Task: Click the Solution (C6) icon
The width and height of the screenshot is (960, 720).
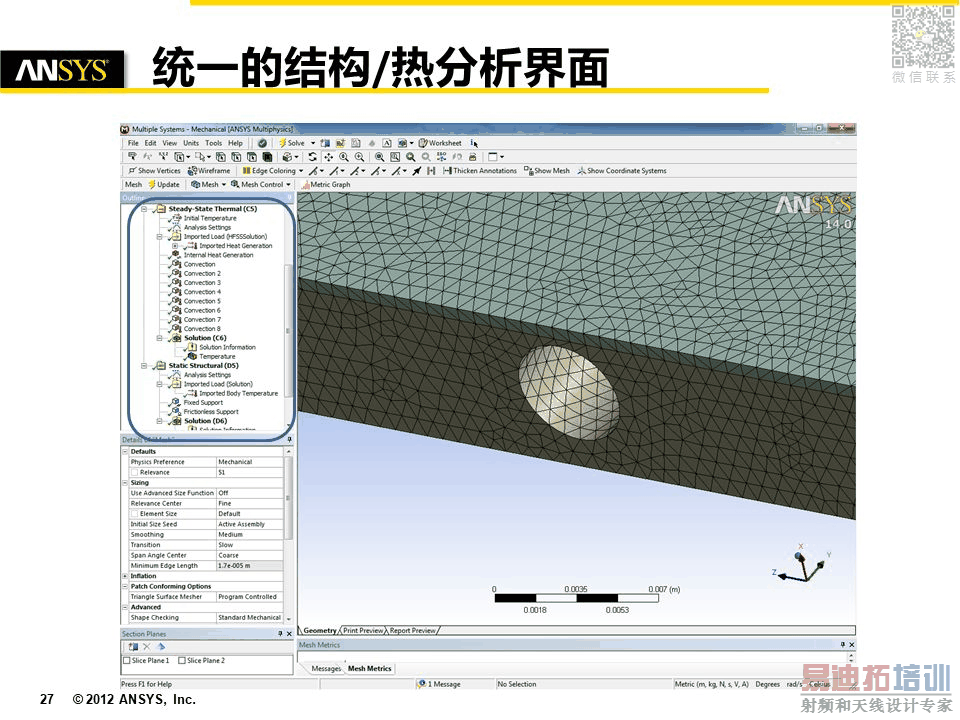Action: (176, 337)
